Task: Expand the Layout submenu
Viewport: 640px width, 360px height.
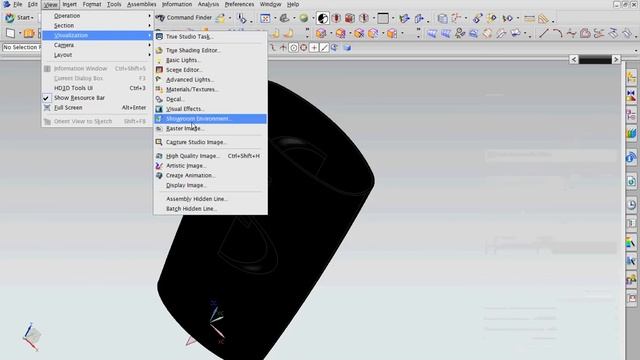Action: (x=97, y=55)
